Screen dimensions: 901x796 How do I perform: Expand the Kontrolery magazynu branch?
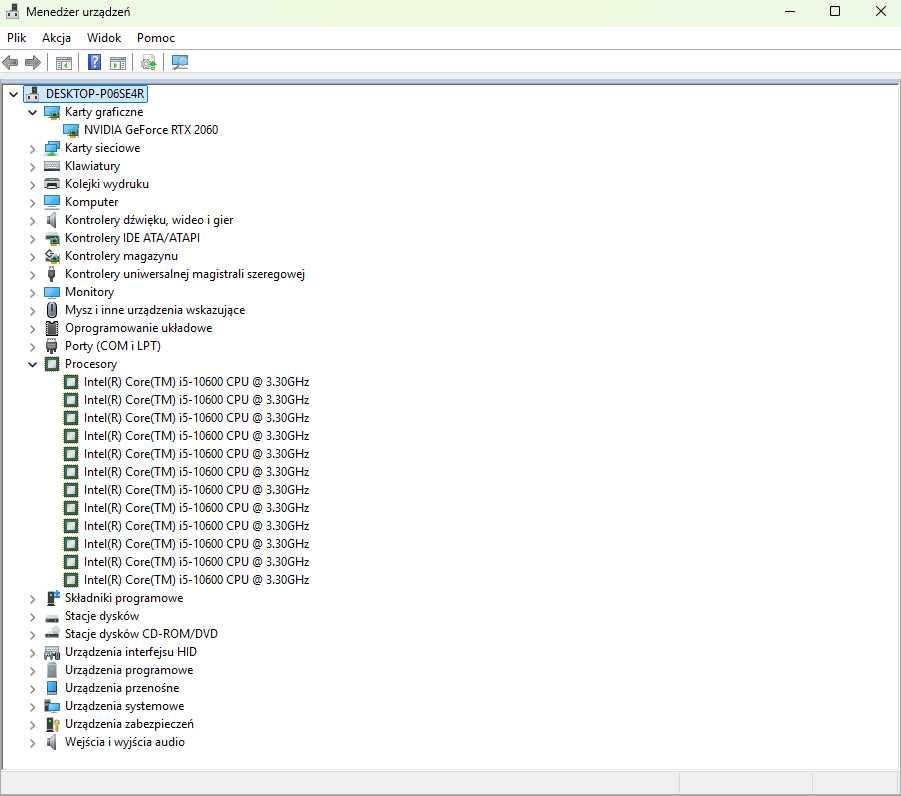33,257
